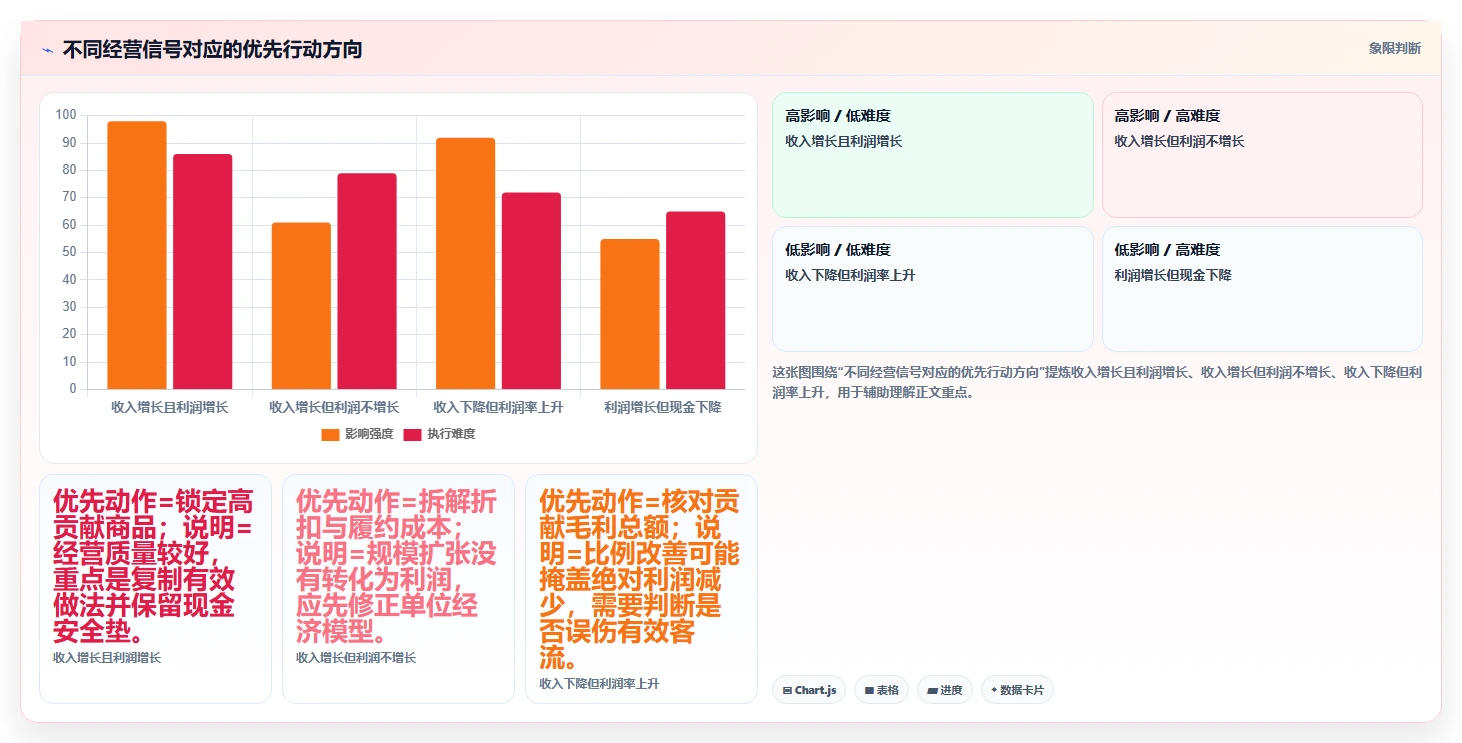
Task: Select the 低影响 / 低难度 quadrant card
Action: [x=932, y=289]
